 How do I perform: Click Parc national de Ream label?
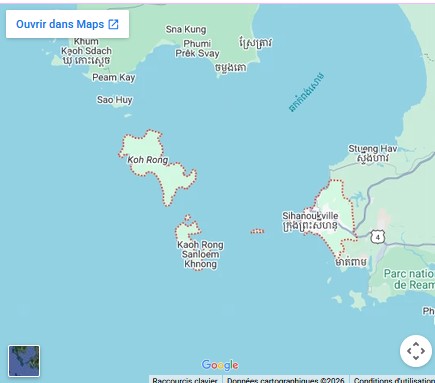point(409,279)
